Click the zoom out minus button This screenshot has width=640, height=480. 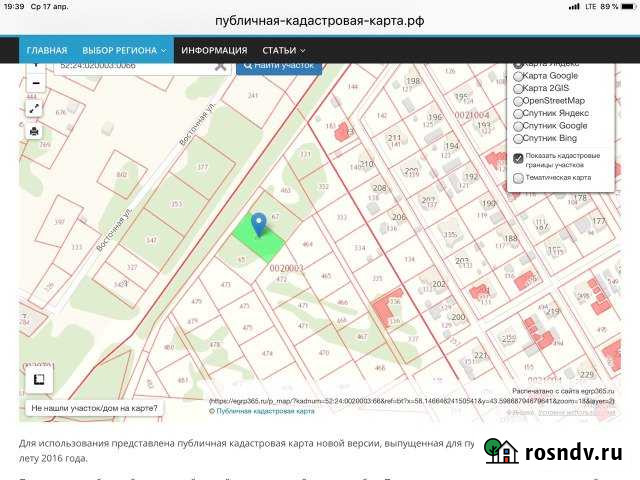35,83
